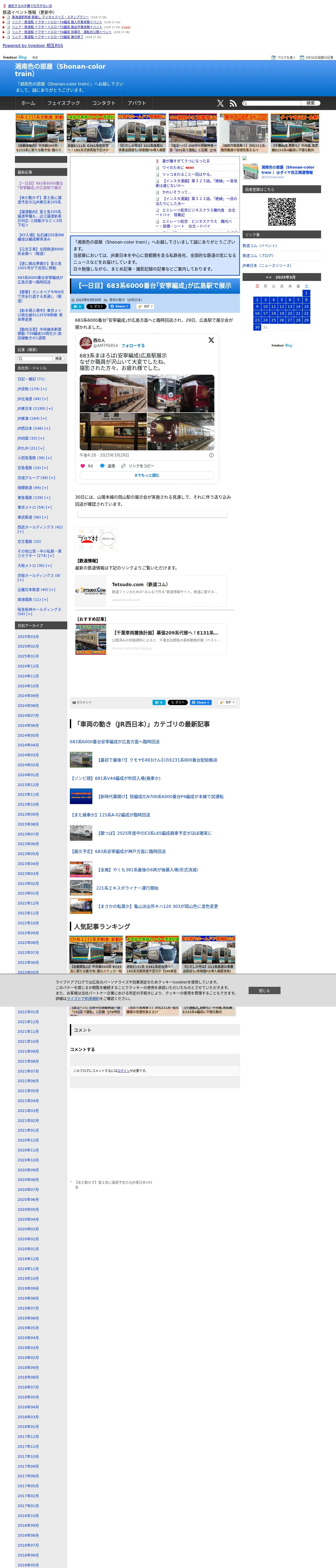The width and height of the screenshot is (336, 1568).
Task: Expand 東急電鉄 category with [+]
Action: 48,497
